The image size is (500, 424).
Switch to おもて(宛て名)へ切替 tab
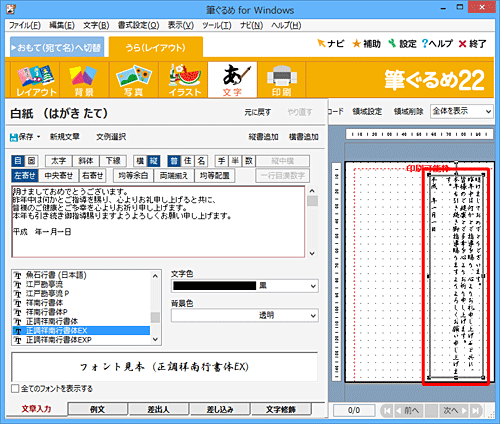tap(57, 47)
